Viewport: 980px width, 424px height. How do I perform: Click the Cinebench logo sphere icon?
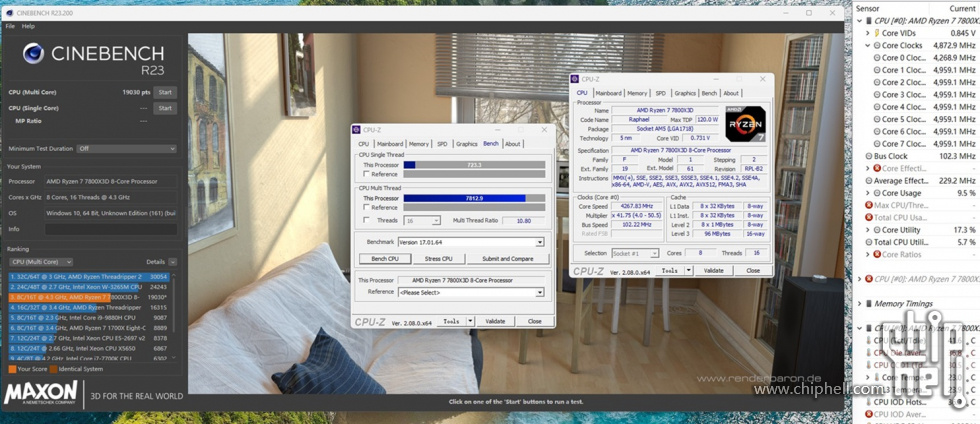pos(33,54)
